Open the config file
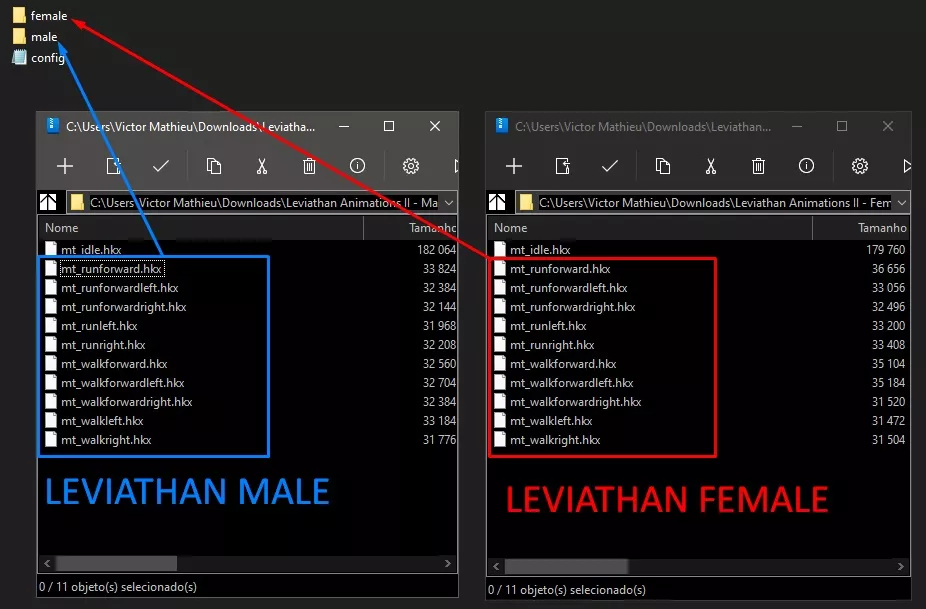Screen dimensions: 926x609 point(38,57)
